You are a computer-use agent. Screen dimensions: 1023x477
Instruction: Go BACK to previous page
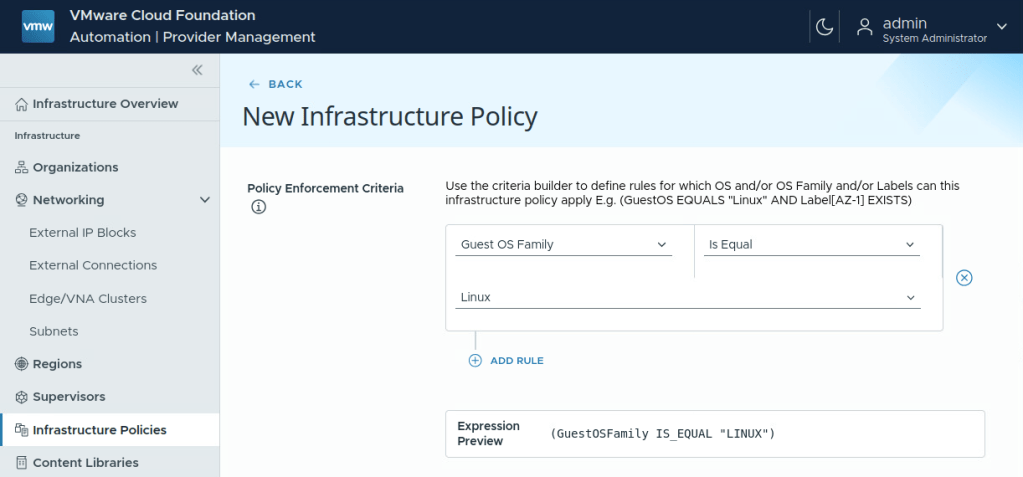click(286, 84)
